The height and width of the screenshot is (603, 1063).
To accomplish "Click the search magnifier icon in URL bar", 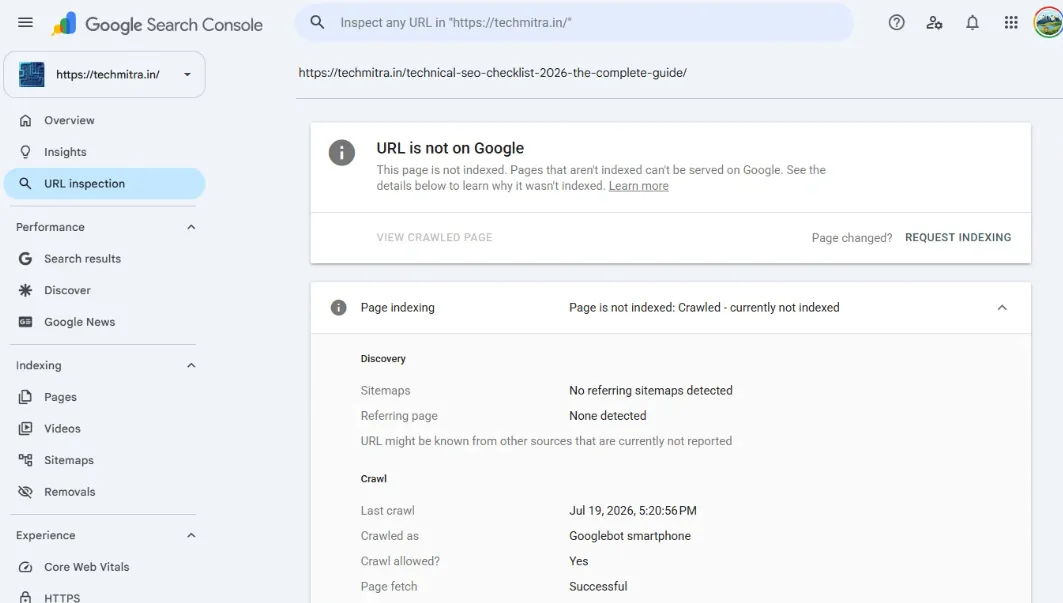I will pos(317,22).
